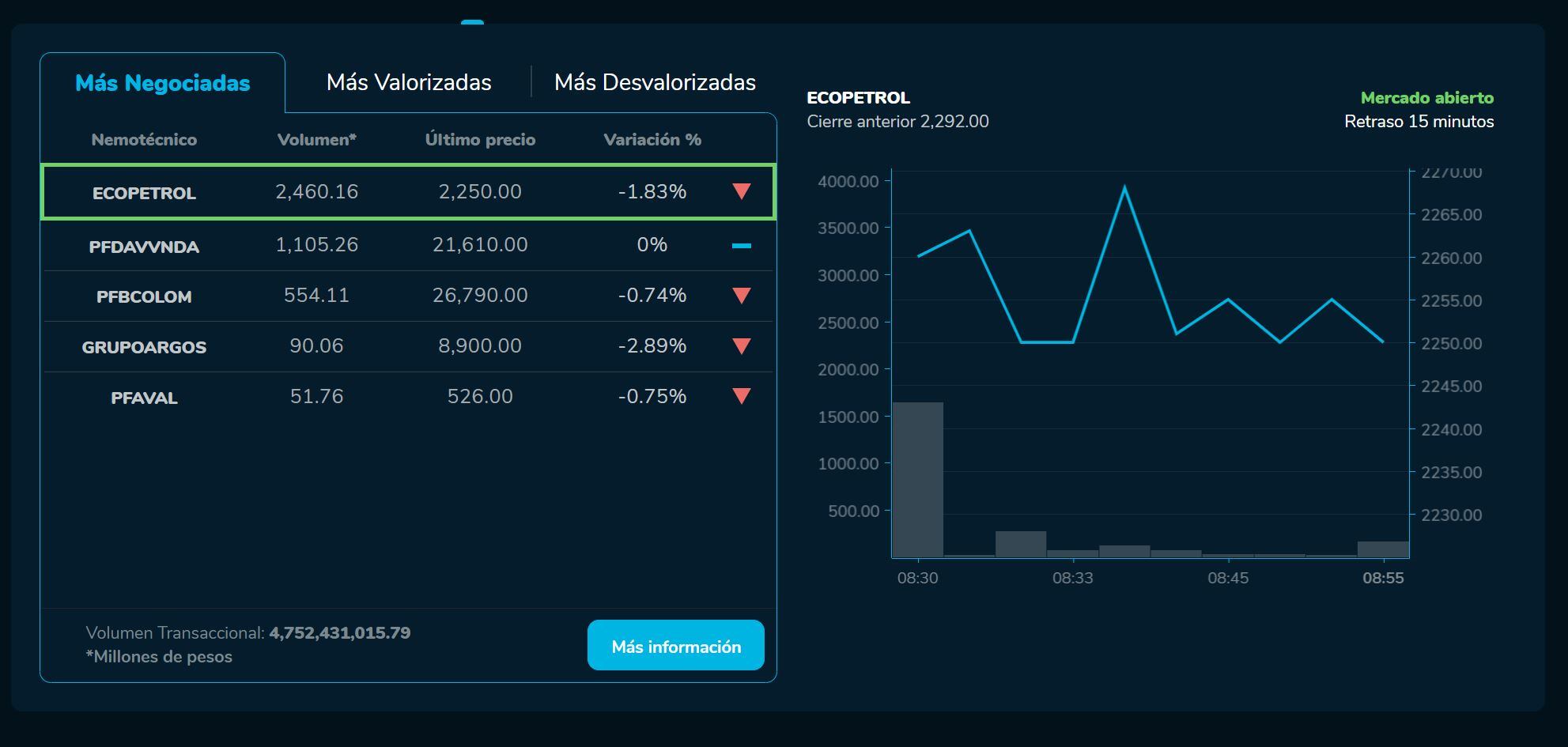Viewport: 1568px width, 747px height.
Task: Click the highest peak of the price line
Action: click(x=1124, y=188)
